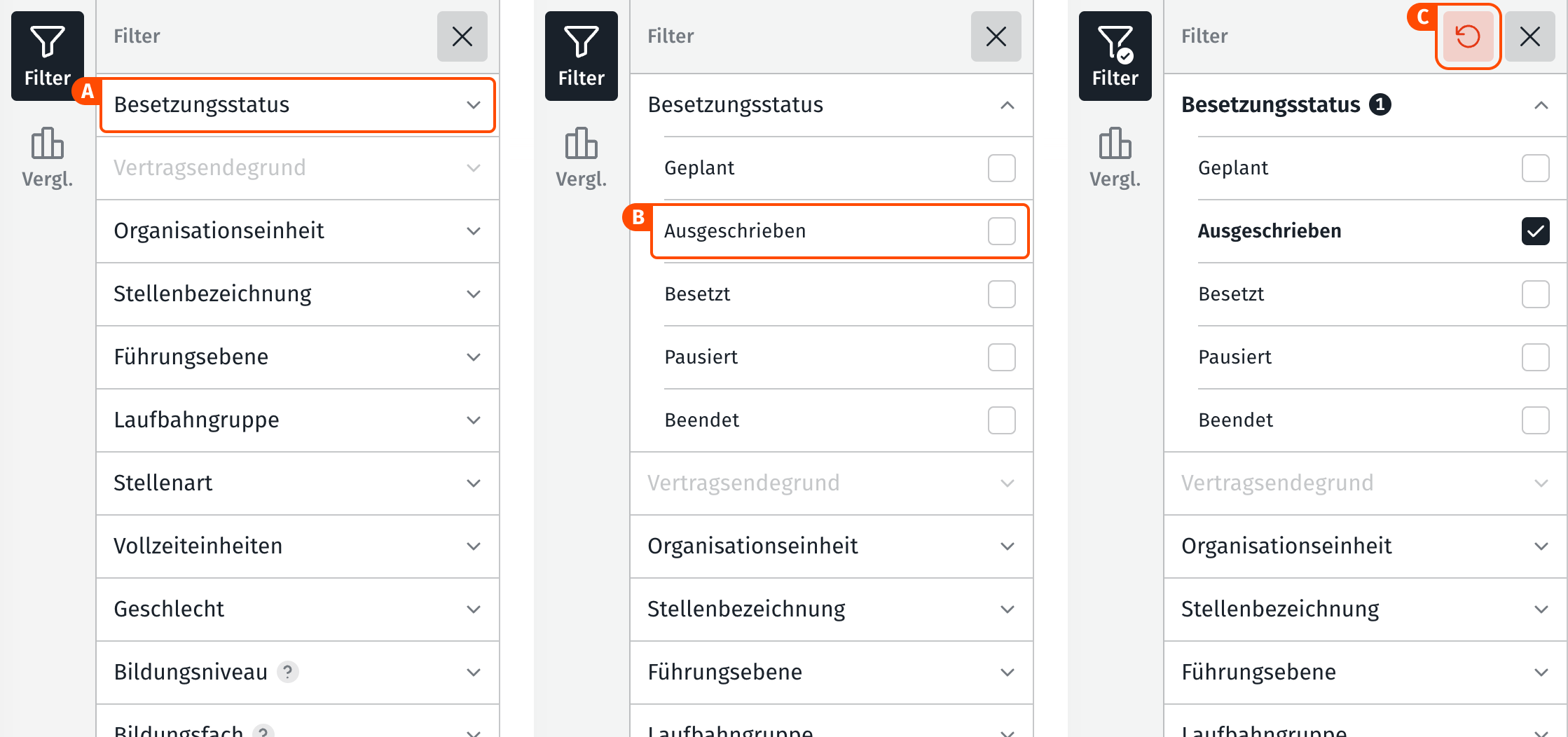Select the highlighted Ausgeschrieben option in middle panel
The height and width of the screenshot is (737, 1568).
(1001, 231)
